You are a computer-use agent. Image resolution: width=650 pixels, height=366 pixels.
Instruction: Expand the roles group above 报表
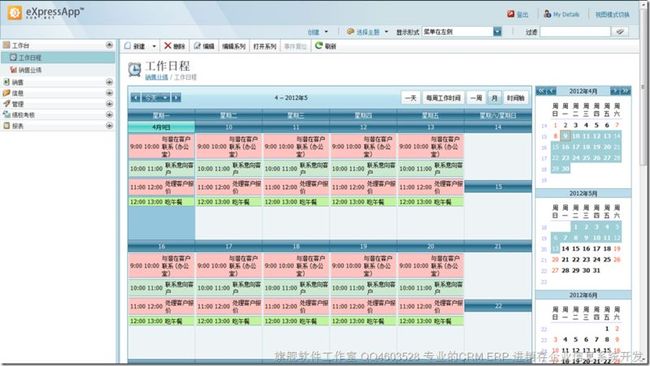tap(109, 114)
